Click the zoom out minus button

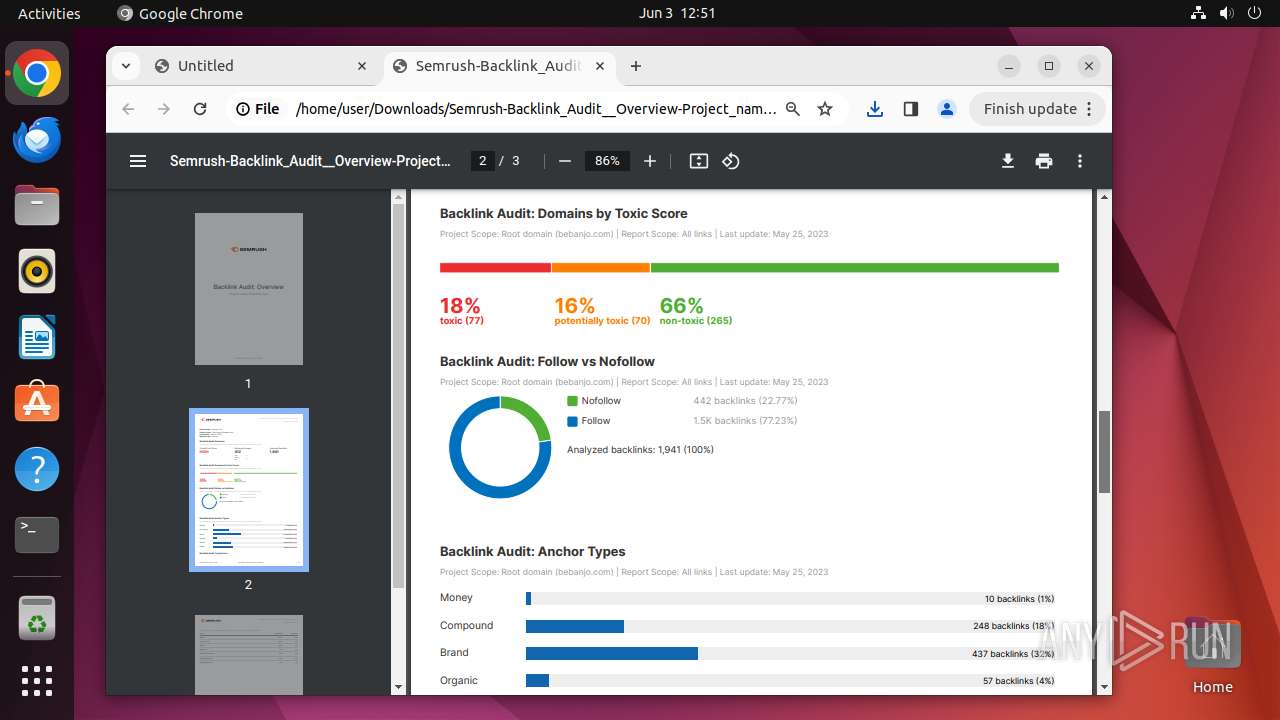pos(565,161)
